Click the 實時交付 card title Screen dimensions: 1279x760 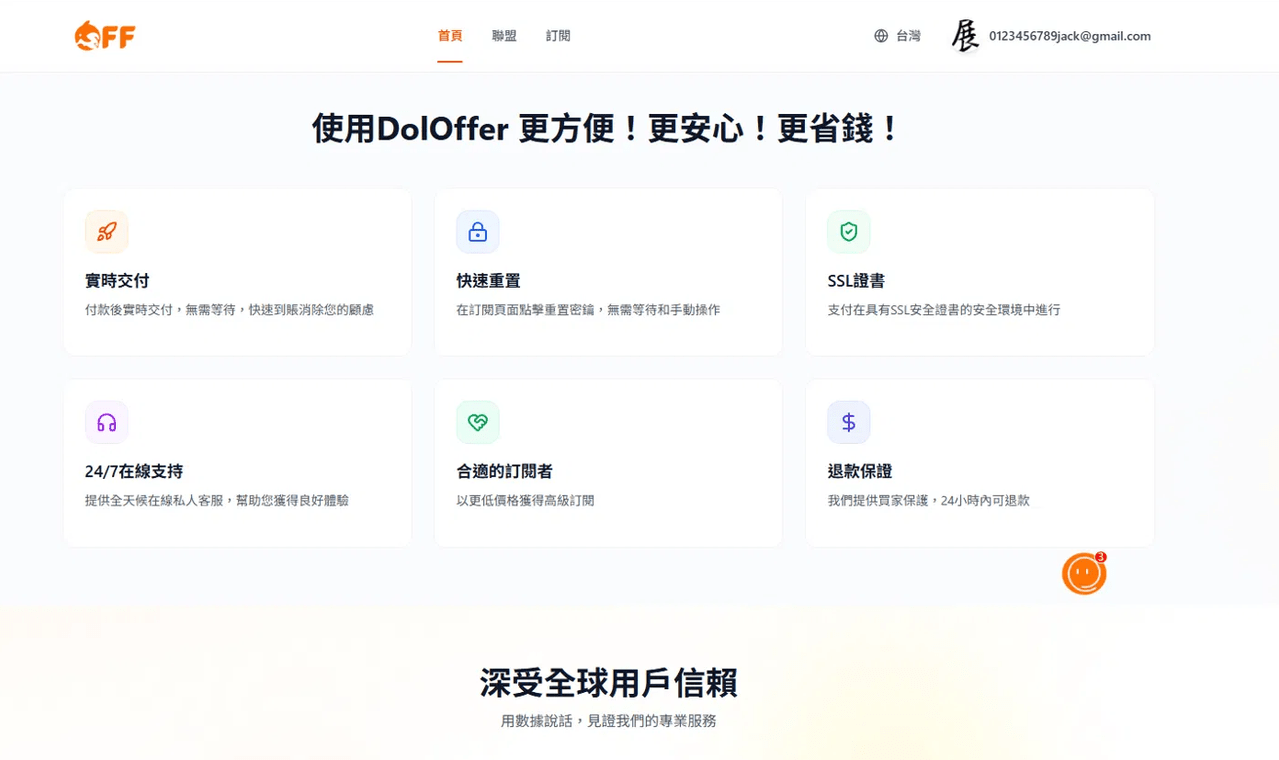[117, 281]
